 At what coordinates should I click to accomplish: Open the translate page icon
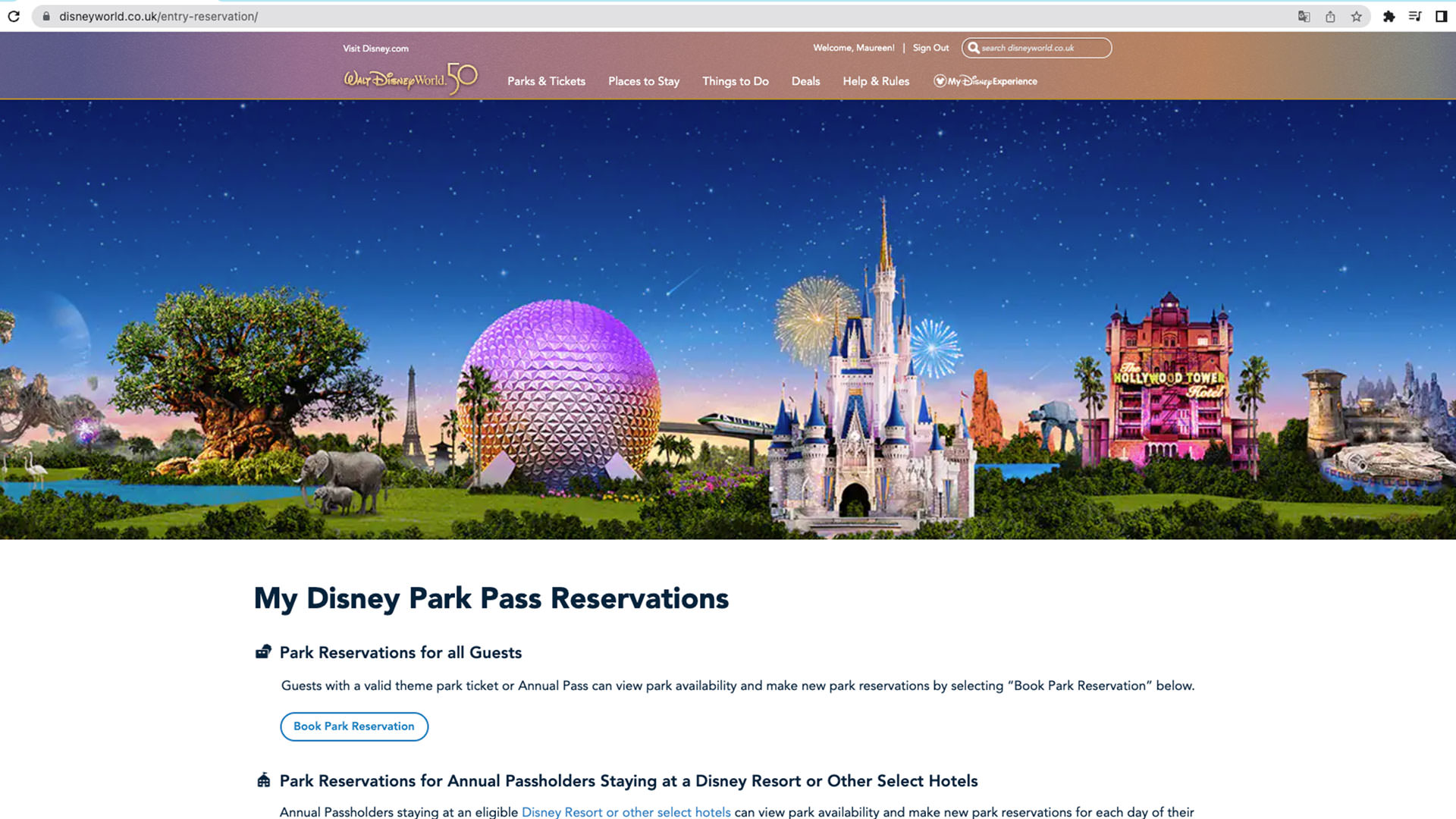pyautogui.click(x=1304, y=16)
